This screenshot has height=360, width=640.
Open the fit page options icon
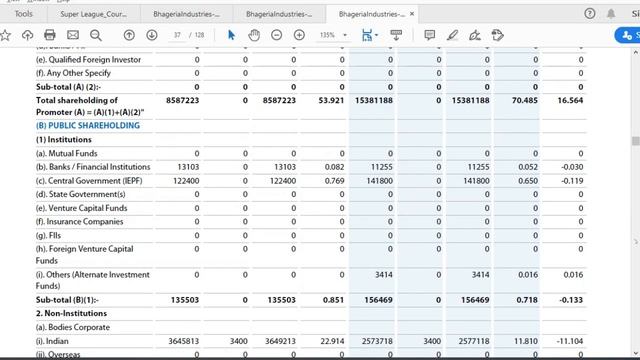pyautogui.click(x=367, y=35)
